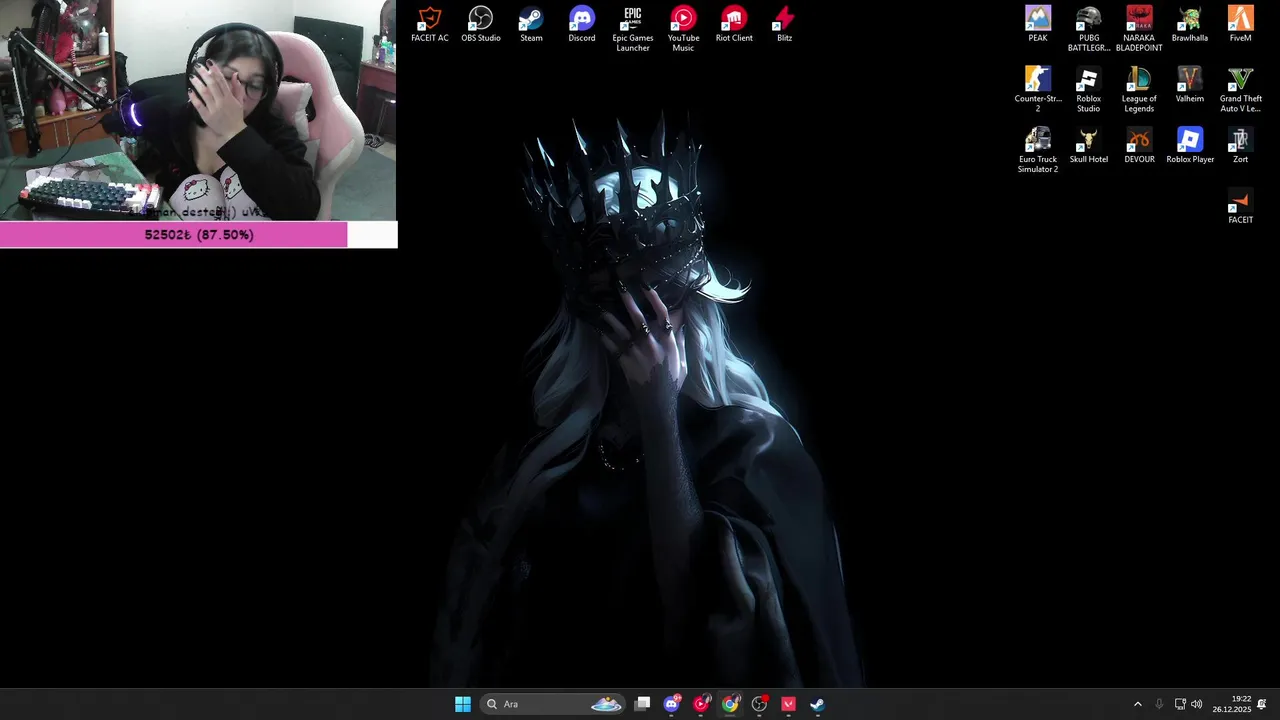Open YouTube Music desktop shortcut

click(x=683, y=29)
